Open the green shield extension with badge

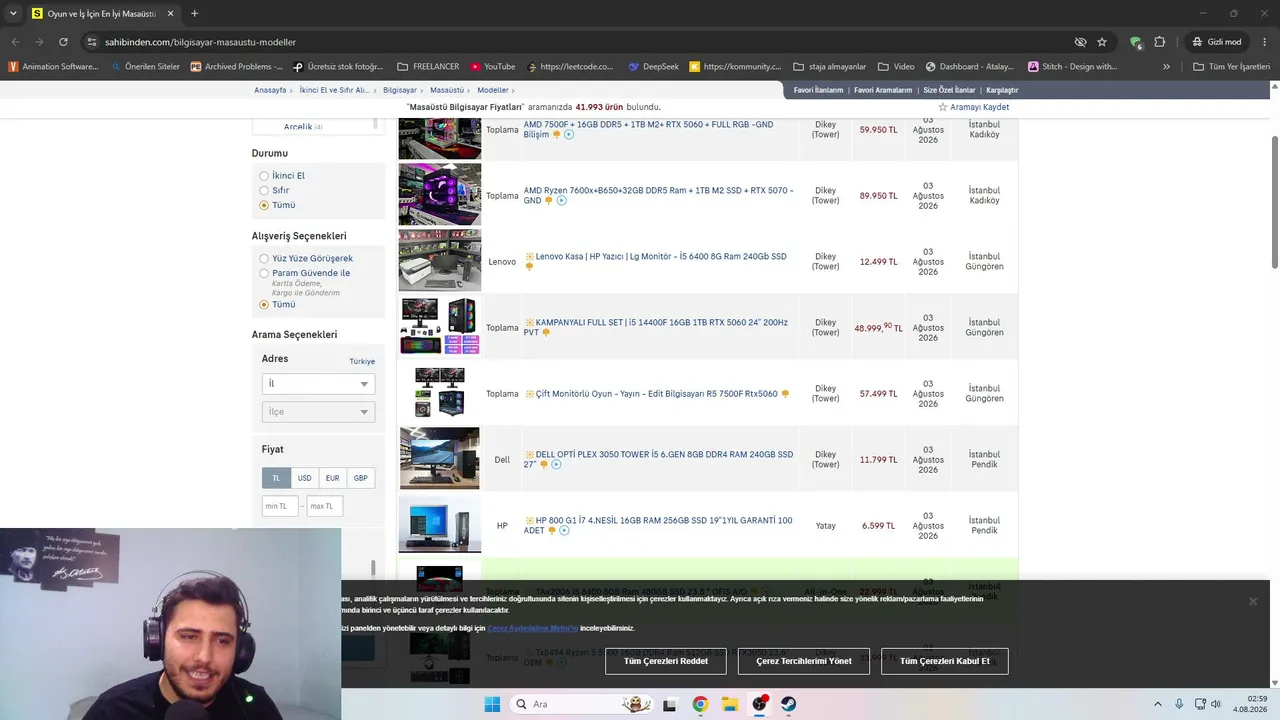1136,42
